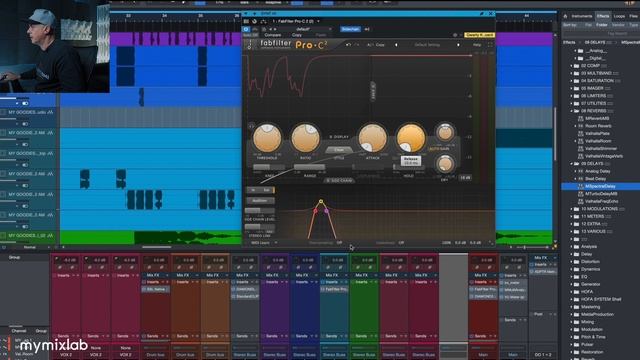Select ValhallaPlate in browser

click(x=597, y=133)
